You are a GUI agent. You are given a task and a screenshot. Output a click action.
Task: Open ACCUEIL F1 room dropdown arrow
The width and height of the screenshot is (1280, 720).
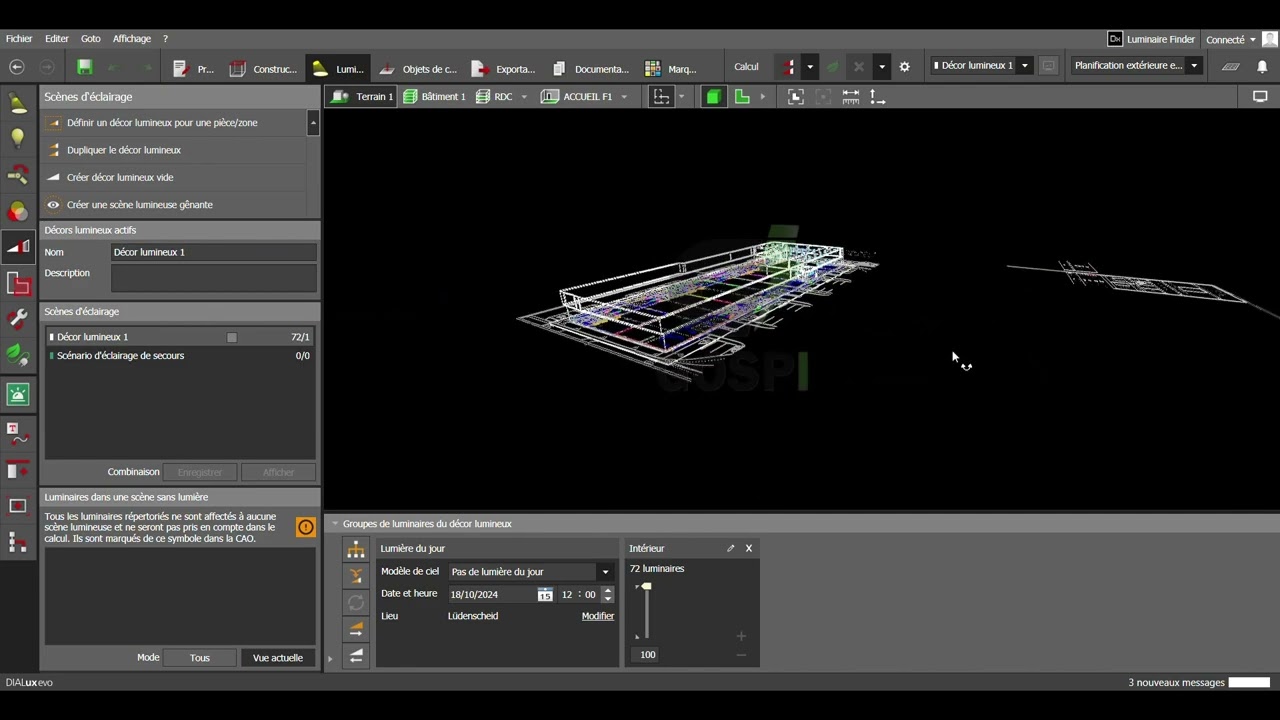624,97
